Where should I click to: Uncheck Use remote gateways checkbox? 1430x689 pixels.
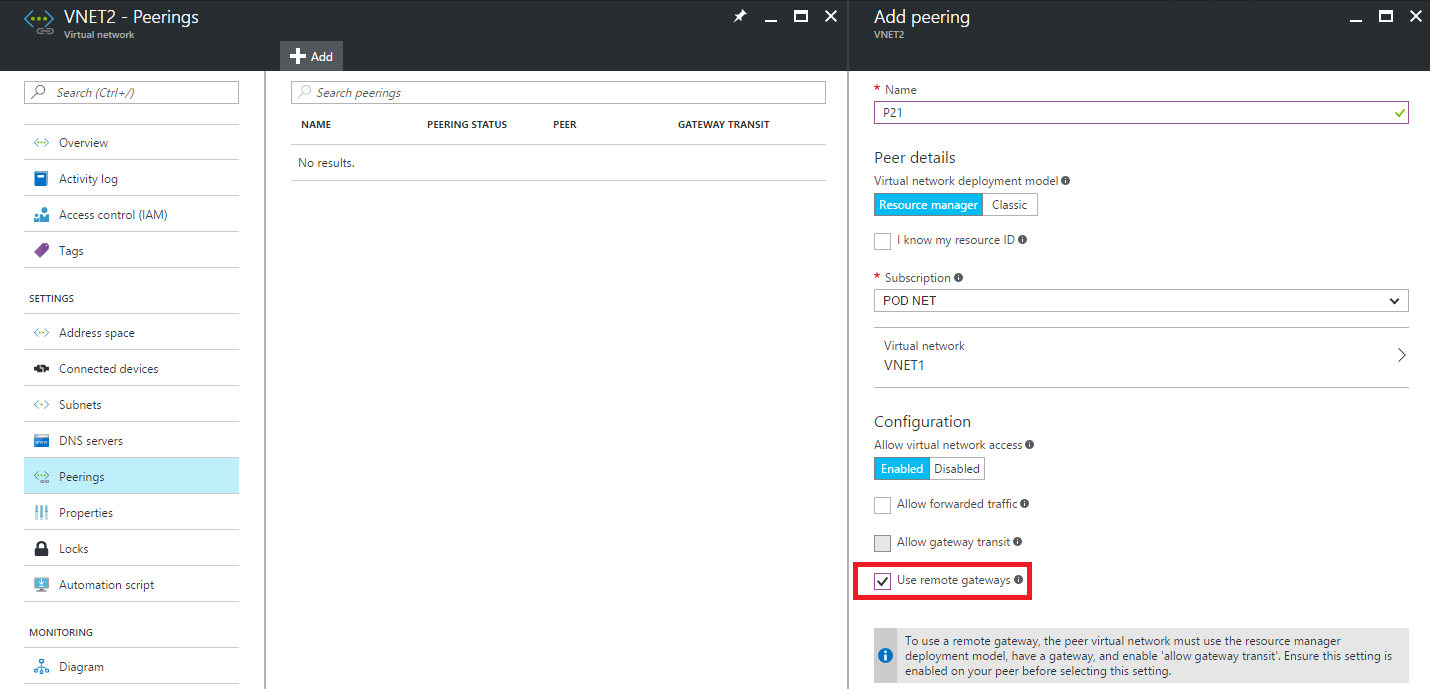coord(882,581)
